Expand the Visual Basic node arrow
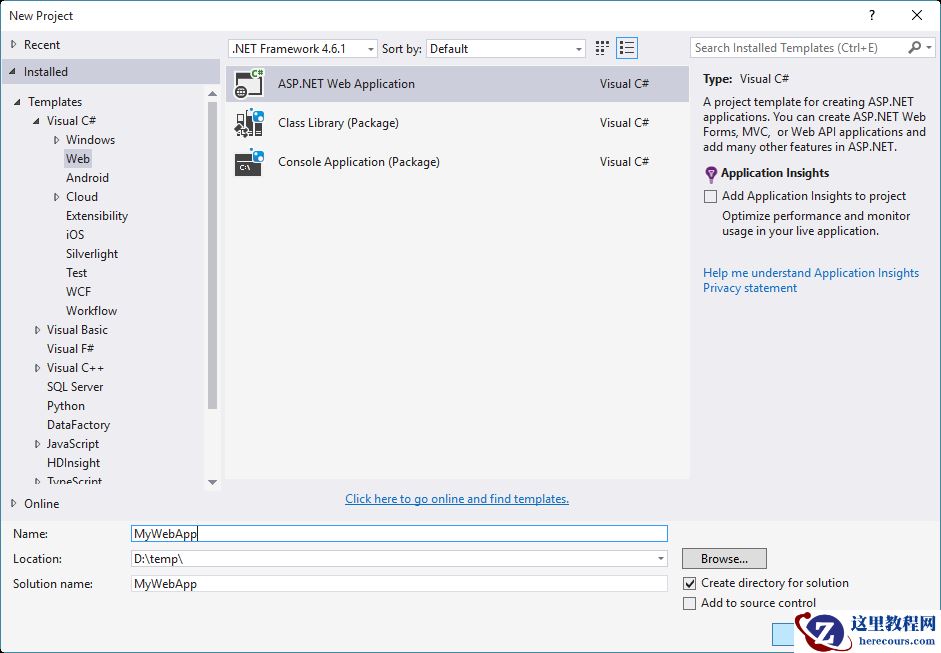This screenshot has width=941, height=653. click(x=37, y=330)
